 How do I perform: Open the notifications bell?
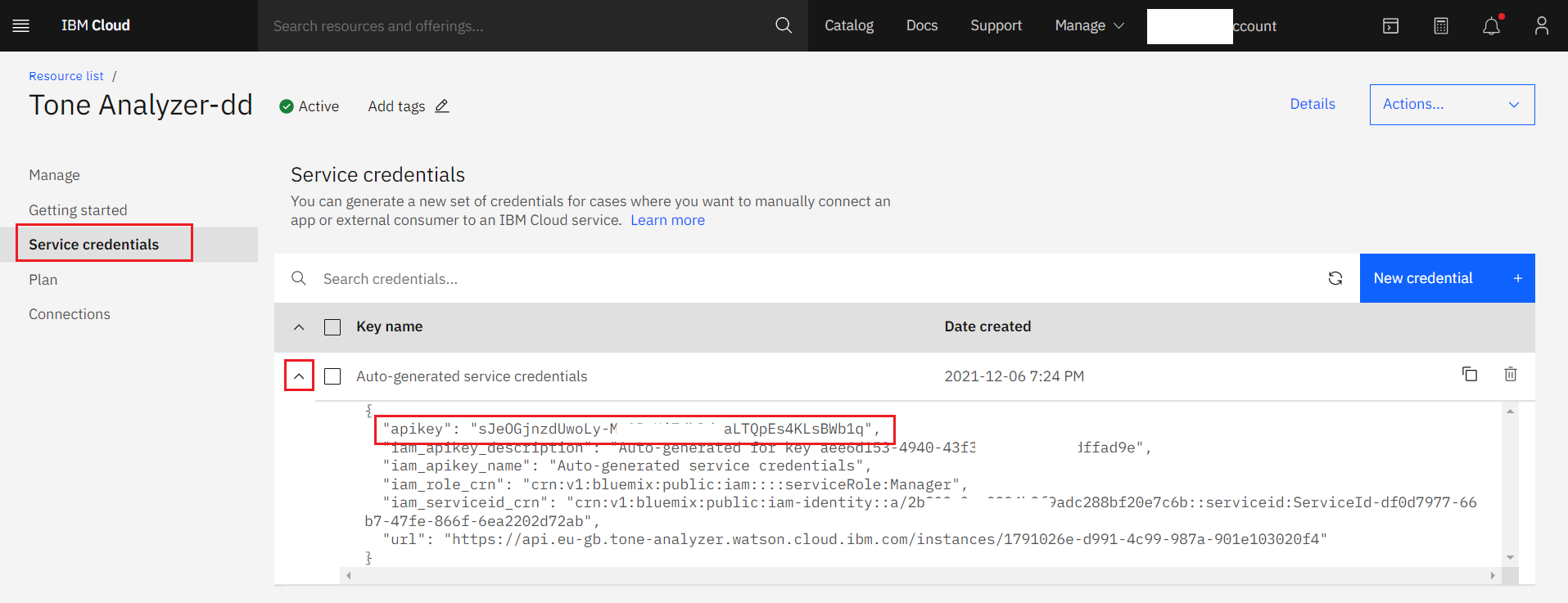click(1492, 25)
